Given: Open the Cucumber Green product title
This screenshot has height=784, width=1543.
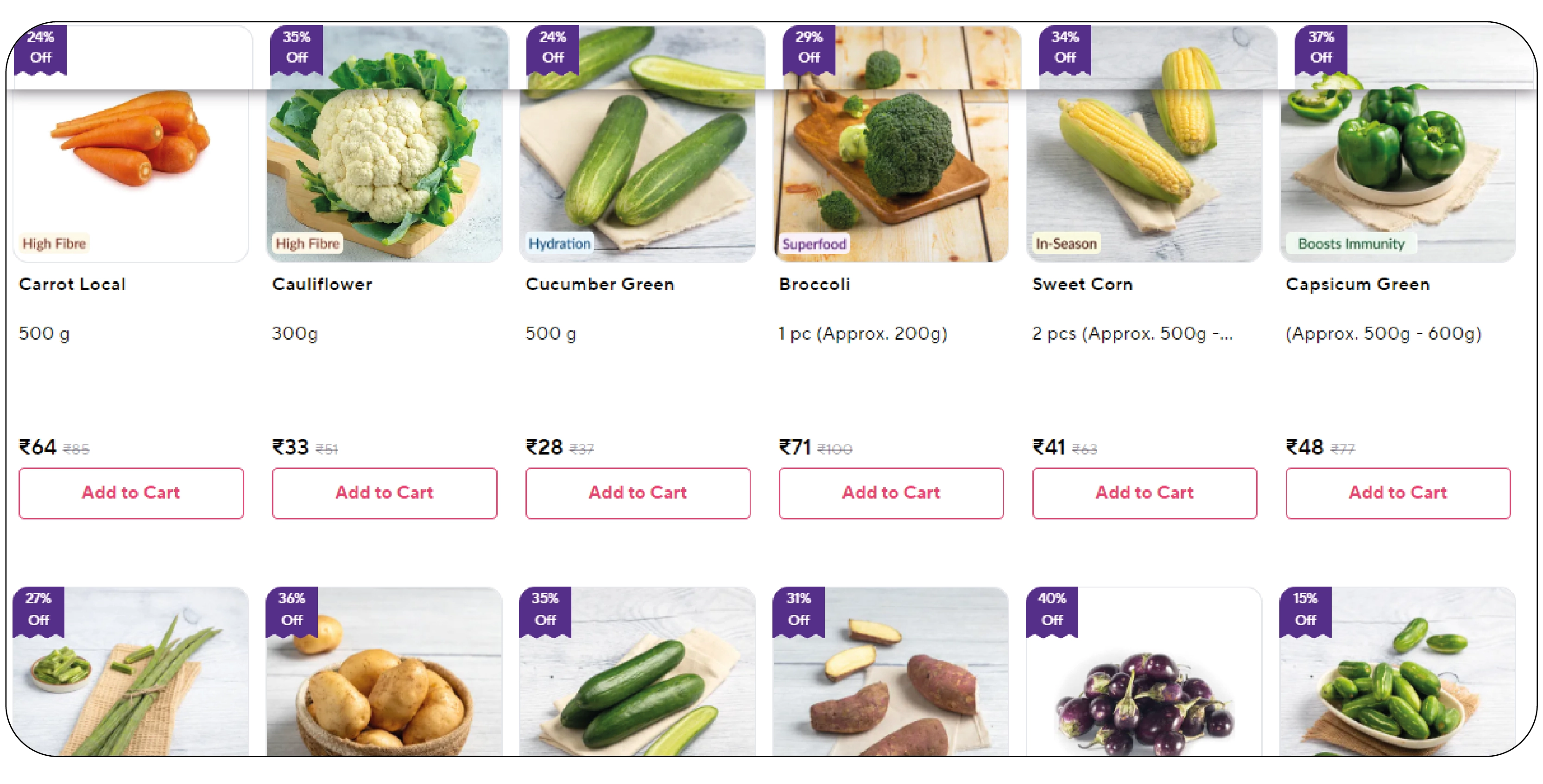Looking at the screenshot, I should (x=600, y=284).
